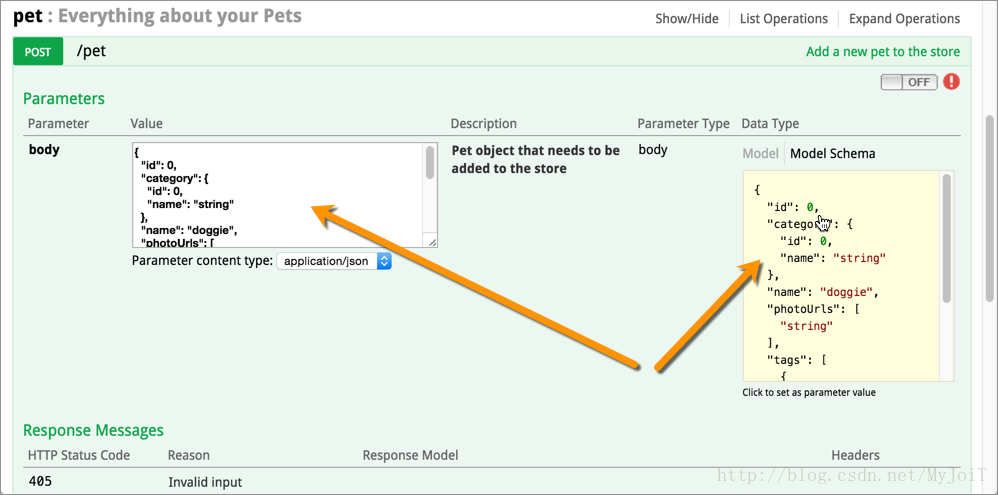
Task: Click the Expand Operations link
Action: (x=904, y=18)
